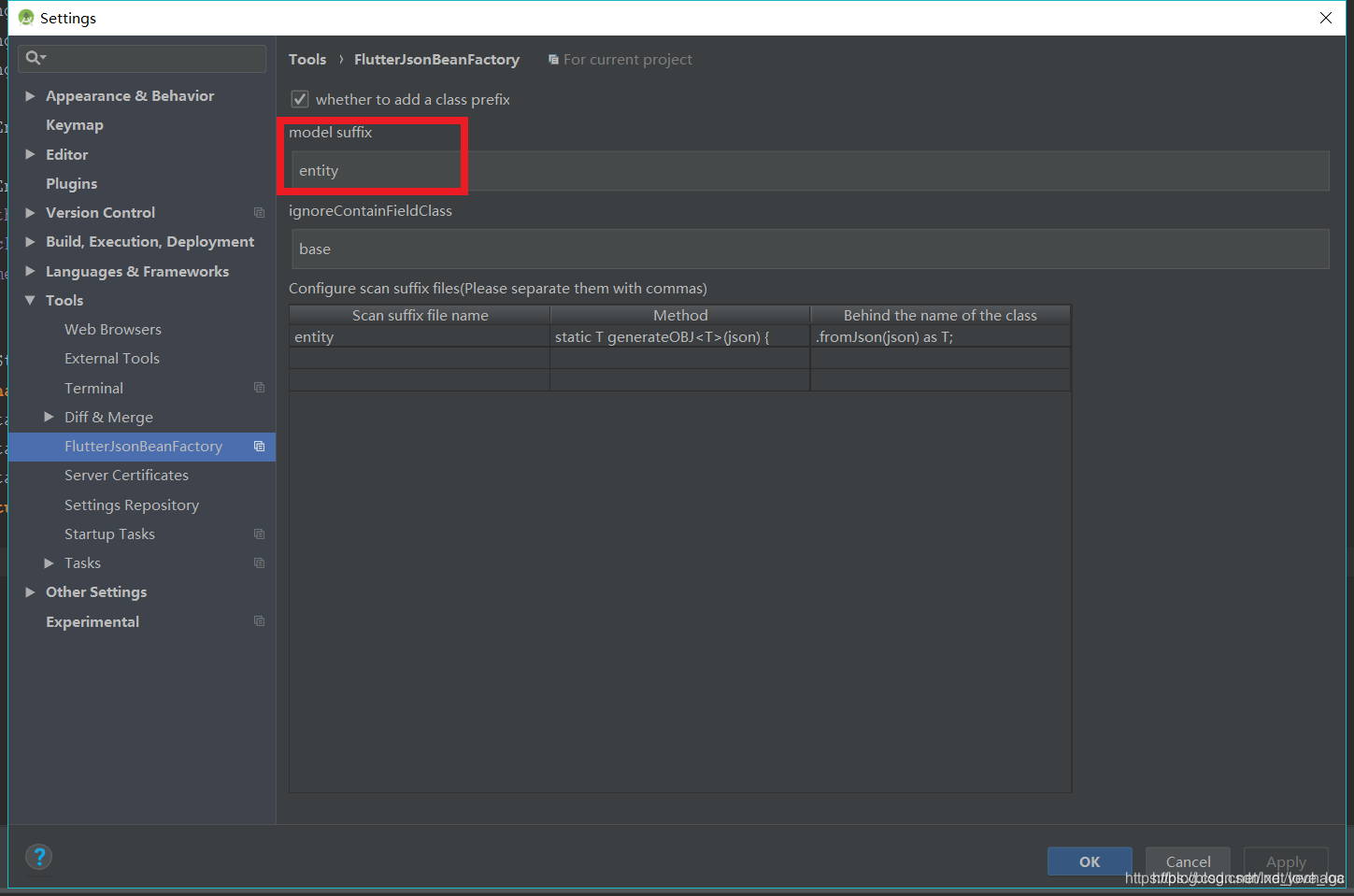Collapse the Tools section
Viewport: 1354px width, 896px height.
[x=30, y=300]
